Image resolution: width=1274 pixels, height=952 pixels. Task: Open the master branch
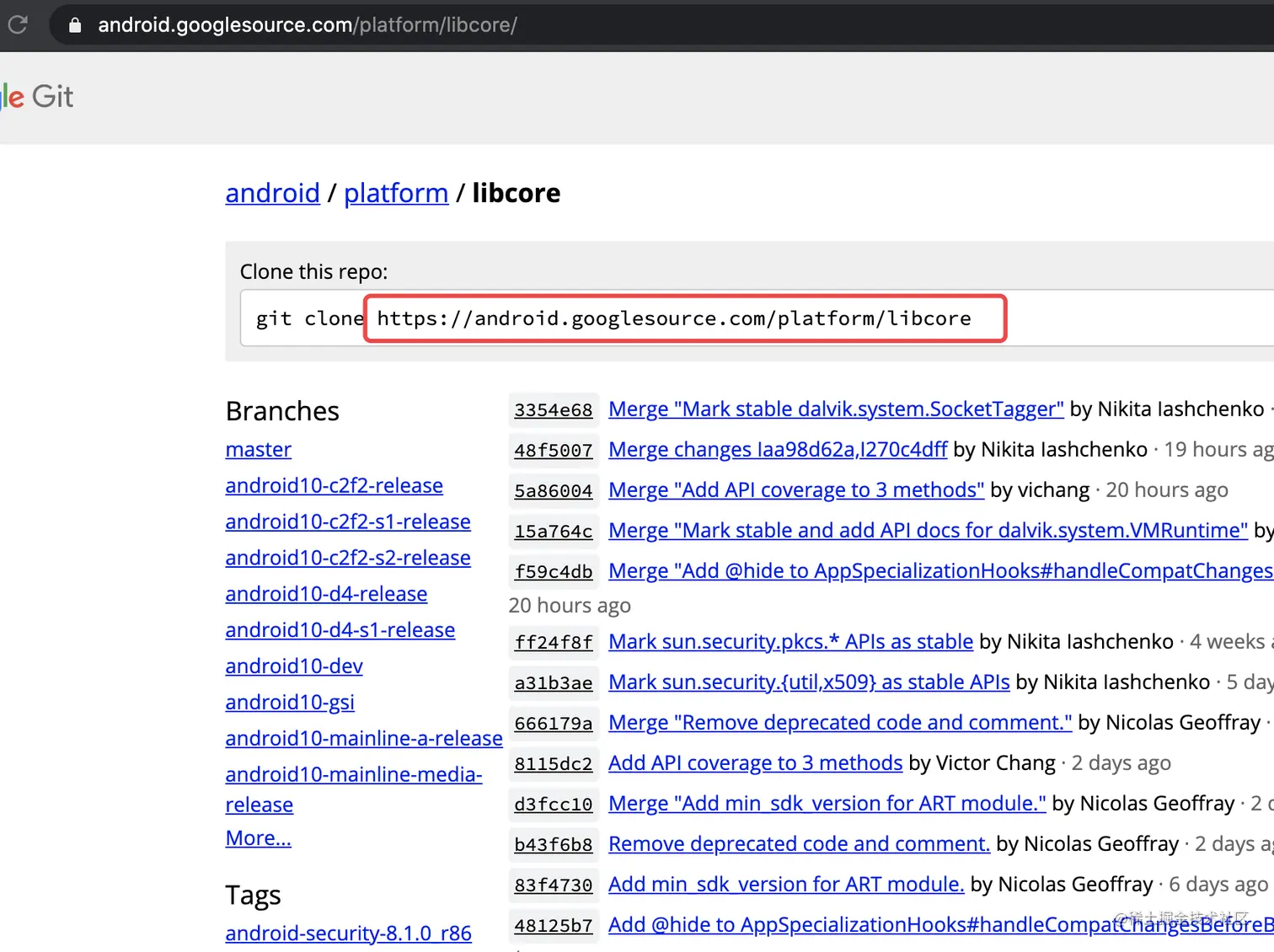tap(258, 450)
